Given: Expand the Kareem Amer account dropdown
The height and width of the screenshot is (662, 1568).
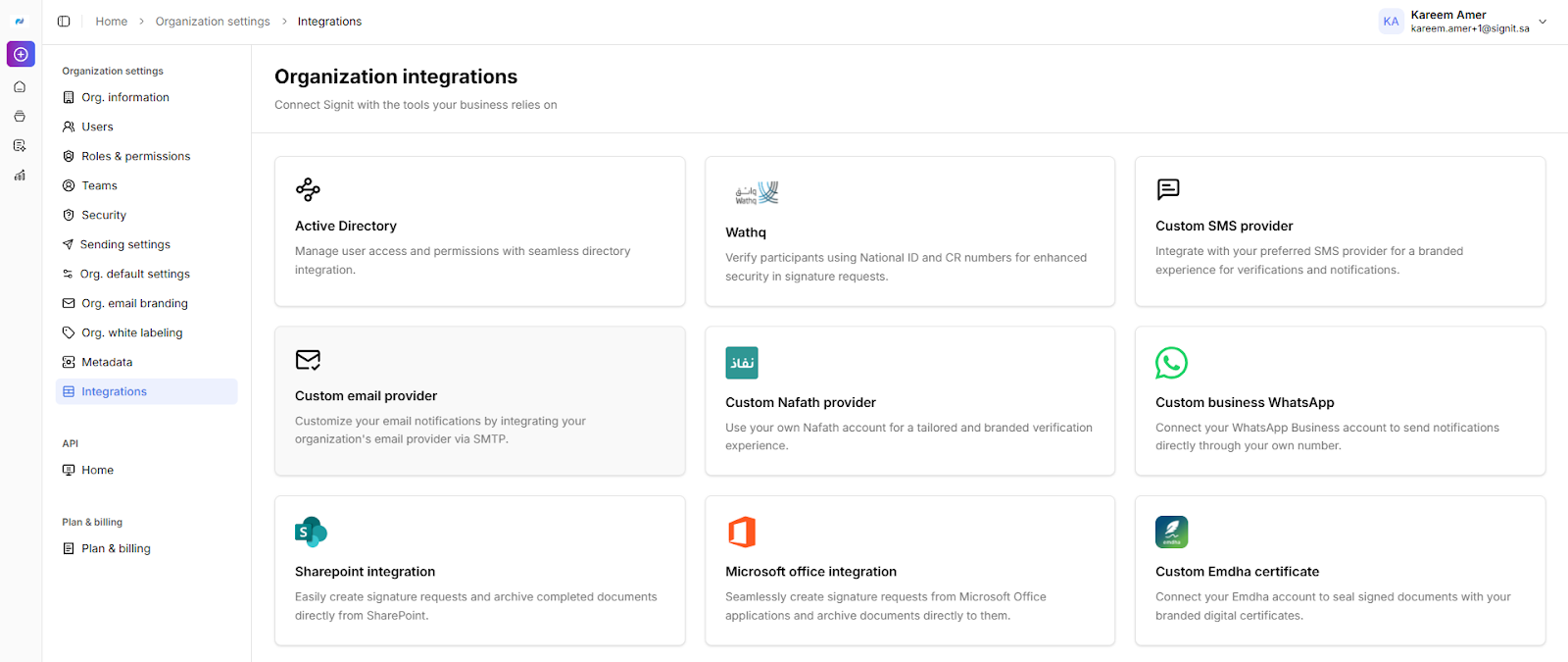Looking at the screenshot, I should pos(1543,22).
